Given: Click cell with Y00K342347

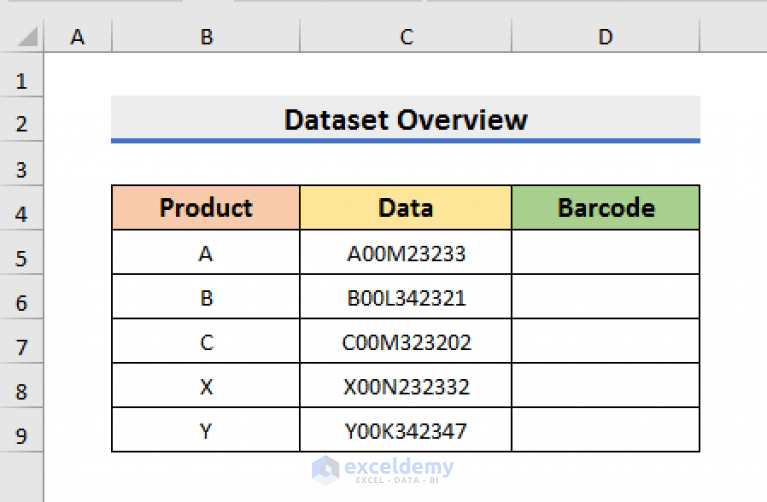Looking at the screenshot, I should coord(406,430).
